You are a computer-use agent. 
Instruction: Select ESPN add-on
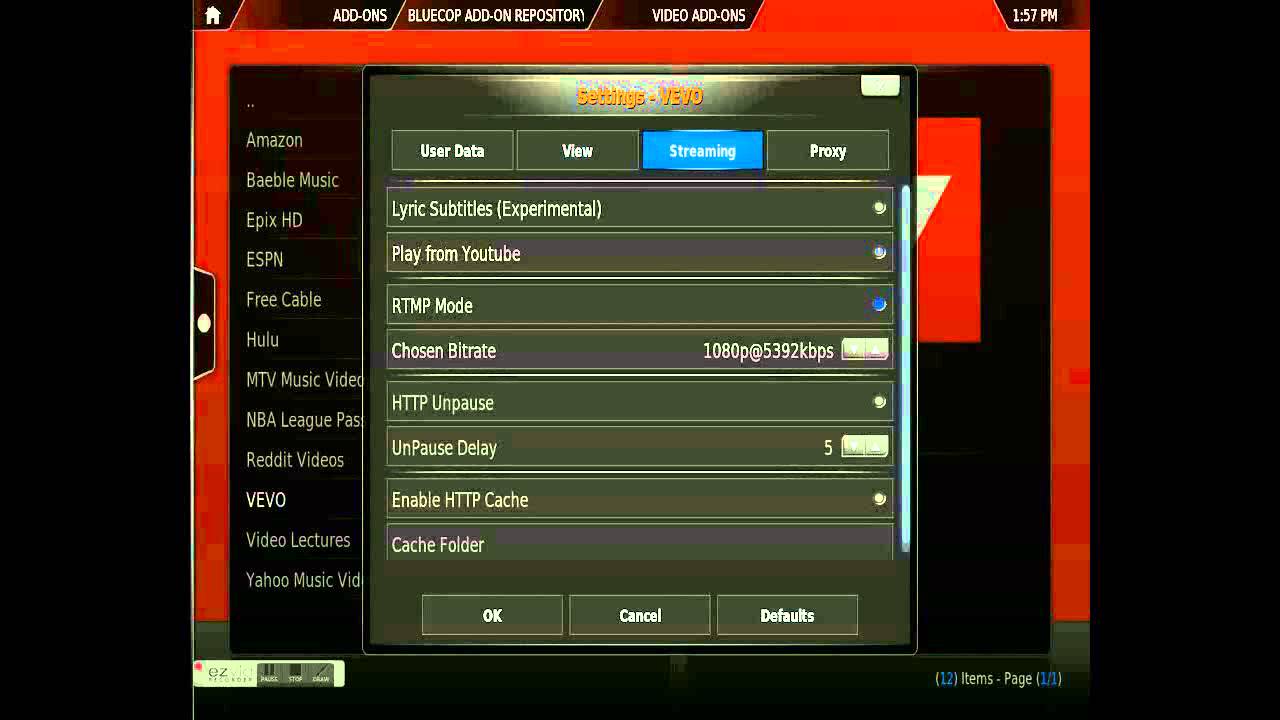[265, 259]
